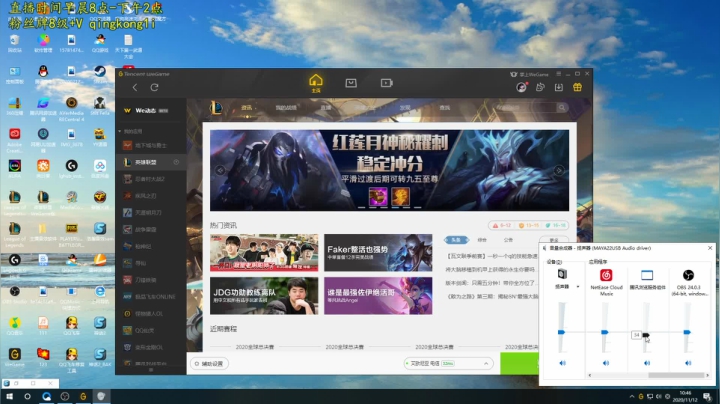Mute NetEase Cloud Music in volume mixer
720x404 pixels.
[606, 363]
